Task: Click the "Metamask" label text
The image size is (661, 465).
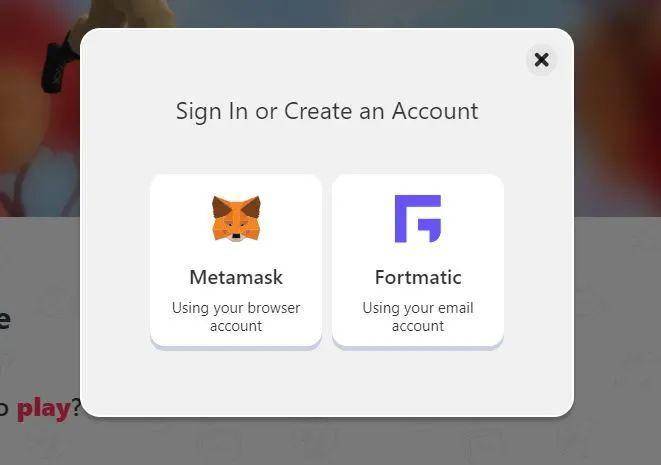Action: (236, 277)
